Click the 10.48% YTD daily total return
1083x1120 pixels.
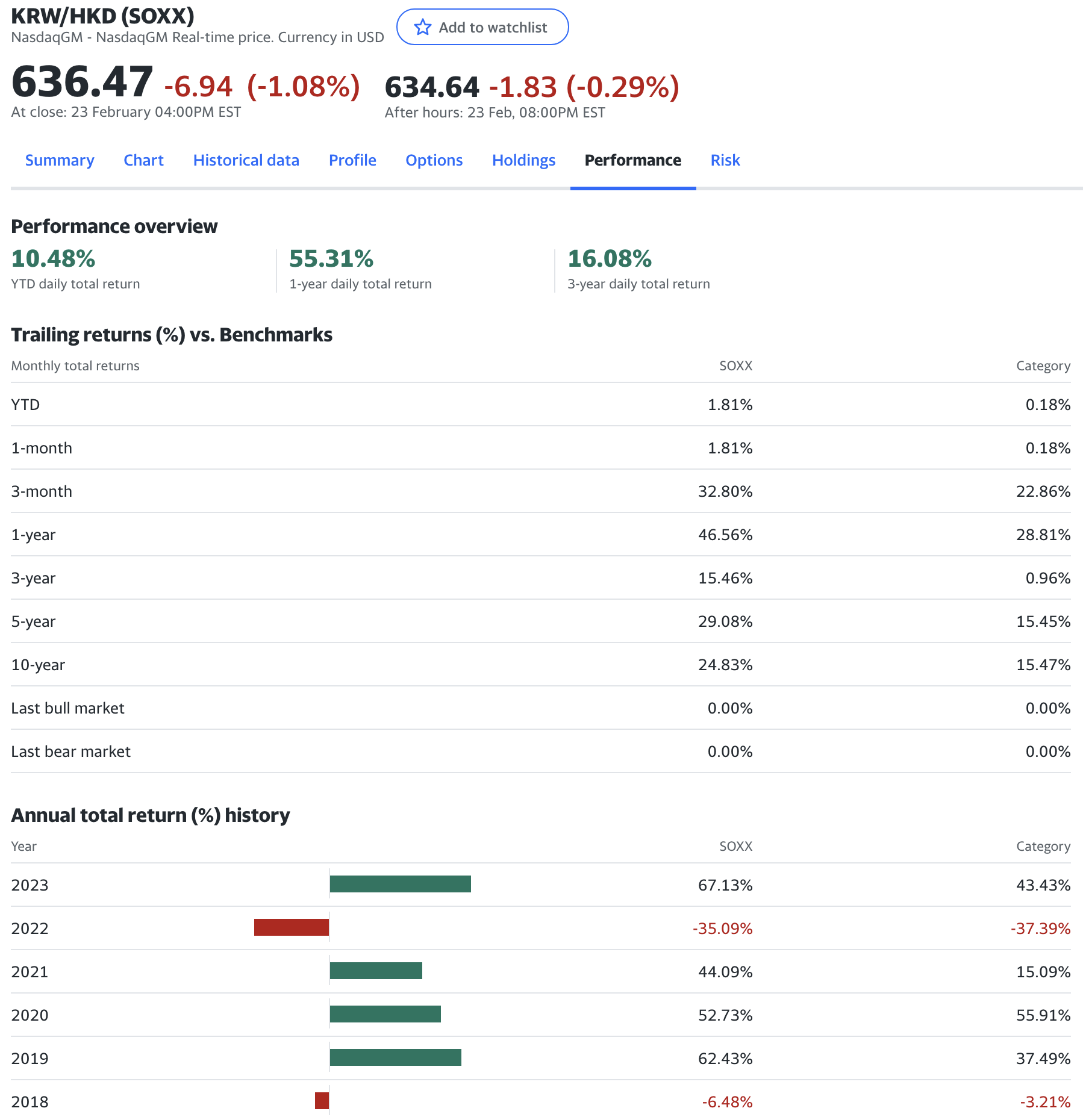[x=53, y=258]
